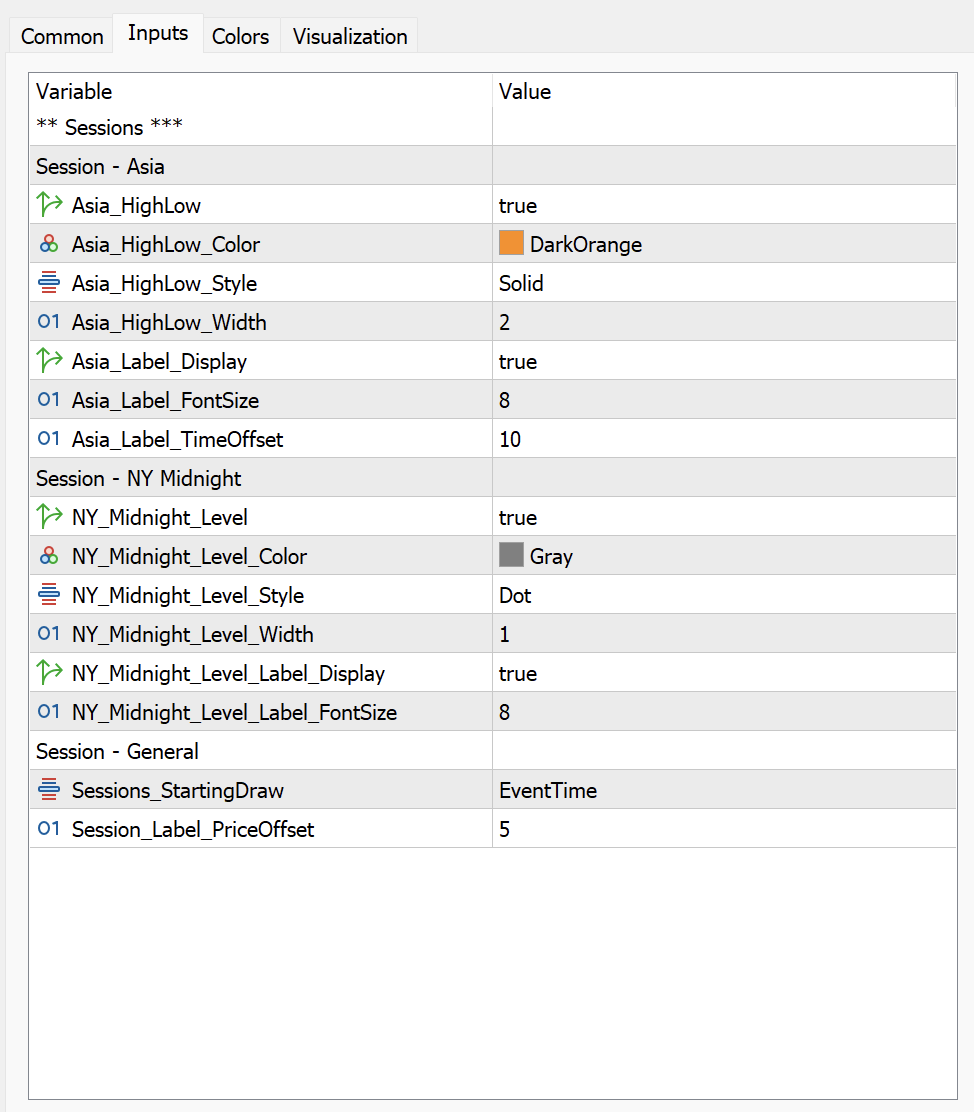This screenshot has height=1112, width=974.
Task: Click the line style icon beside NY_Midnight_Level_Style
Action: coord(49,595)
